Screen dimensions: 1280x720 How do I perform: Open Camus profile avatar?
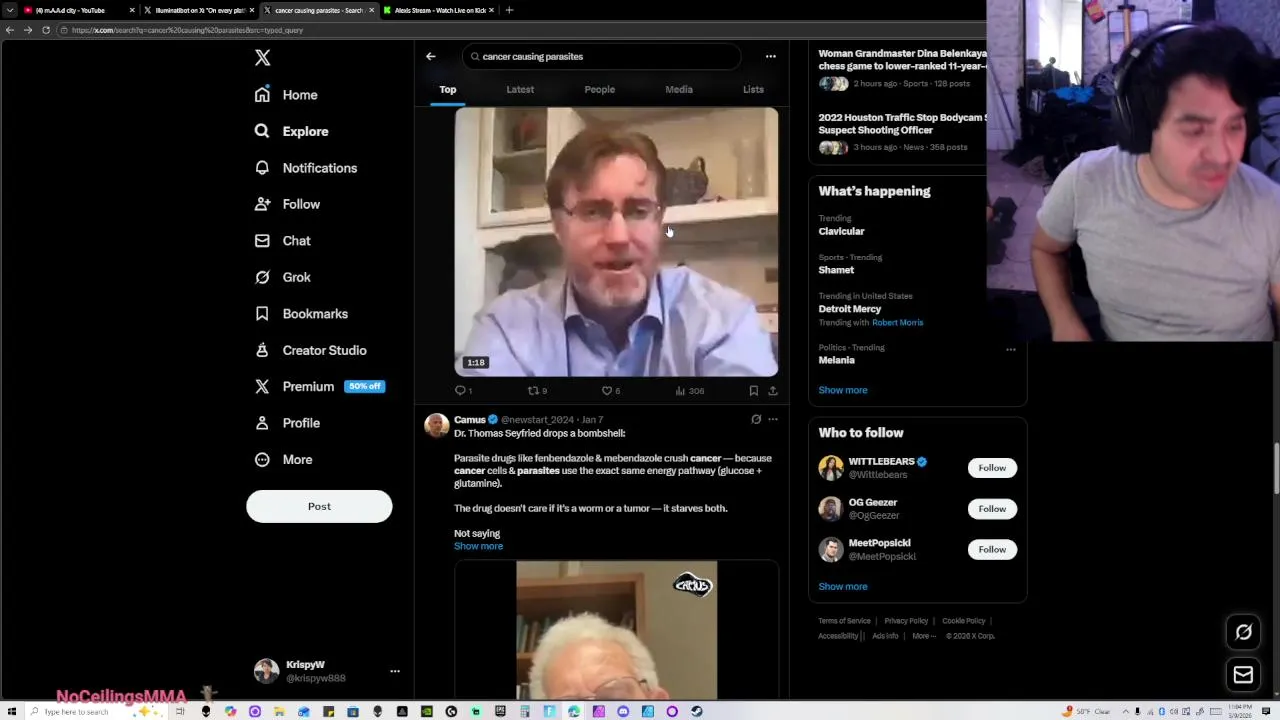point(436,425)
